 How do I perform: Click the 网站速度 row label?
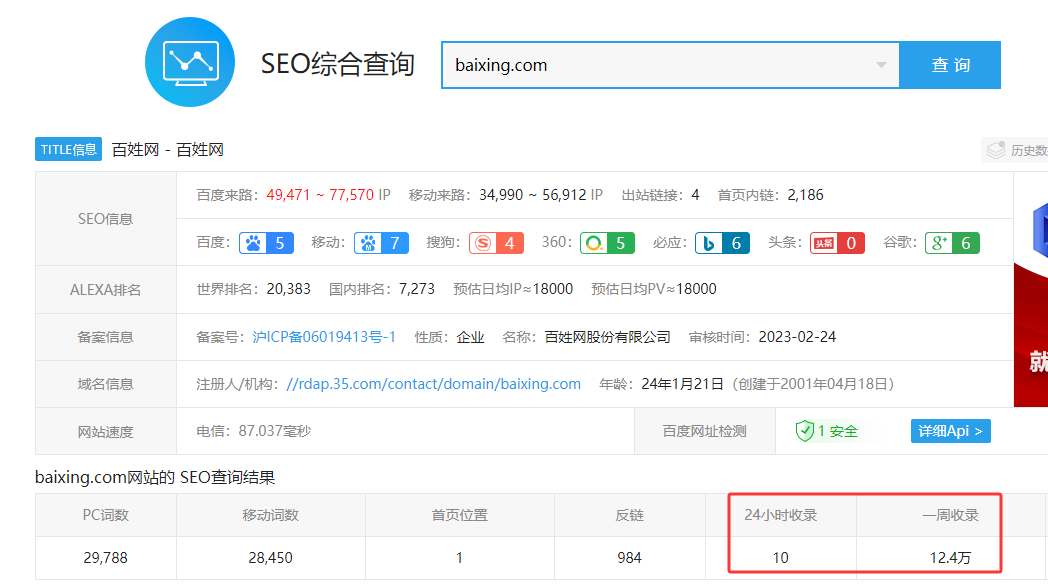(106, 432)
